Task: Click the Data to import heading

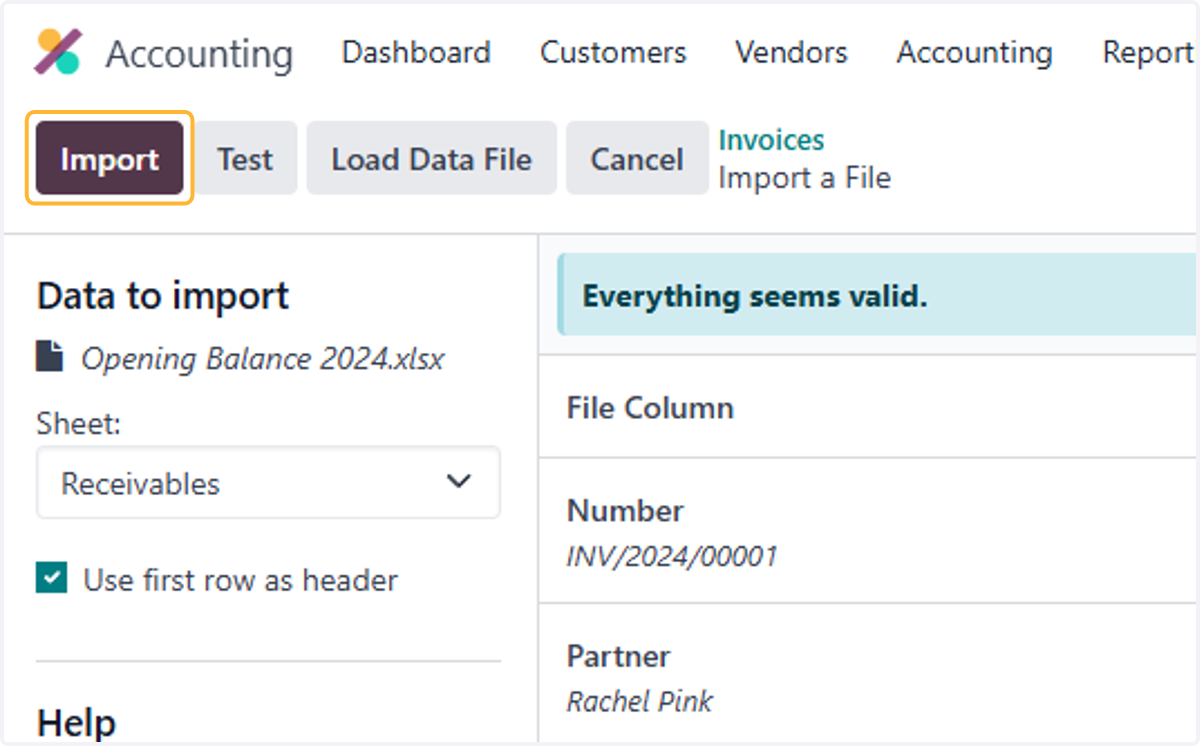Action: coord(163,295)
